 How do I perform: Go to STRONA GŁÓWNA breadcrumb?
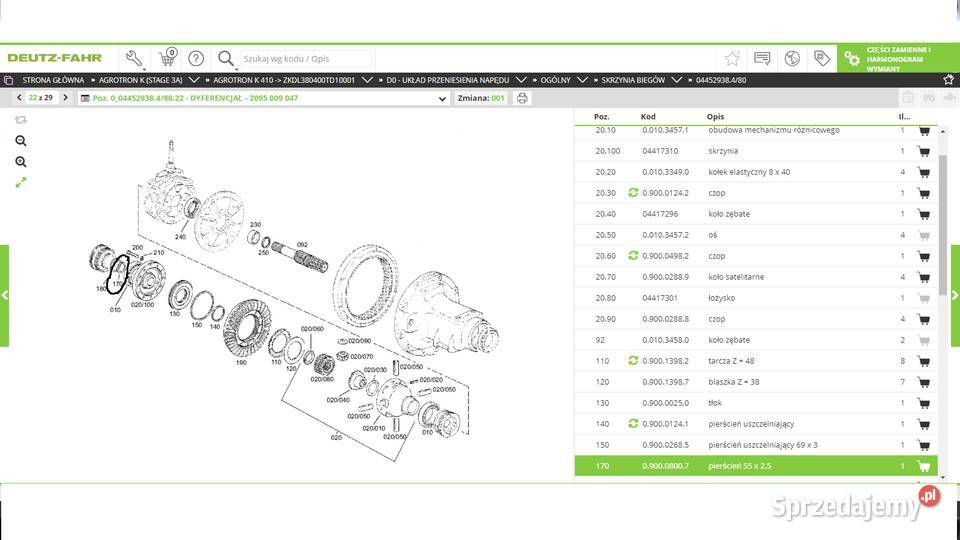[x=52, y=80]
